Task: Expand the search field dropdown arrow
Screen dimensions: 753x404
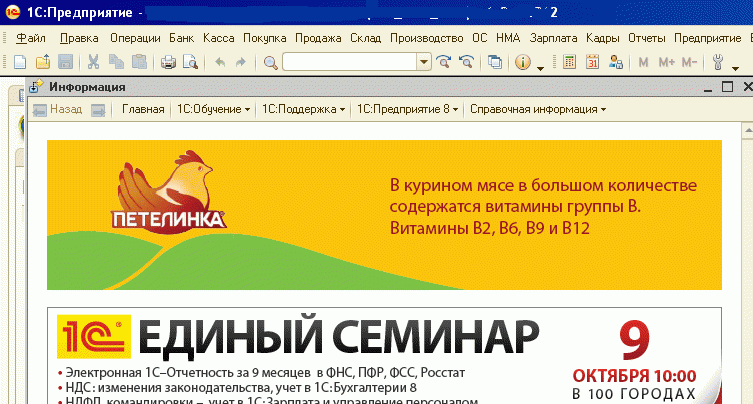Action: pyautogui.click(x=424, y=62)
